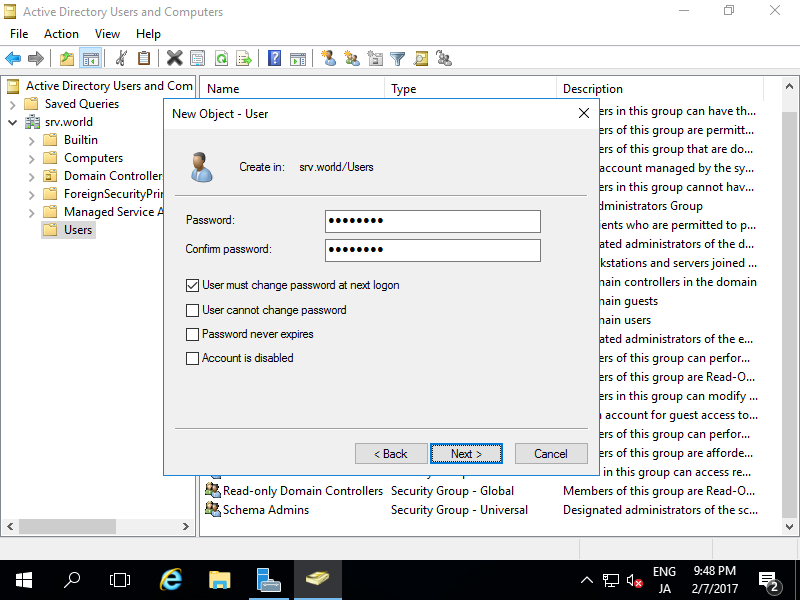Click the Find objects magnifier icon

pyautogui.click(x=421, y=59)
